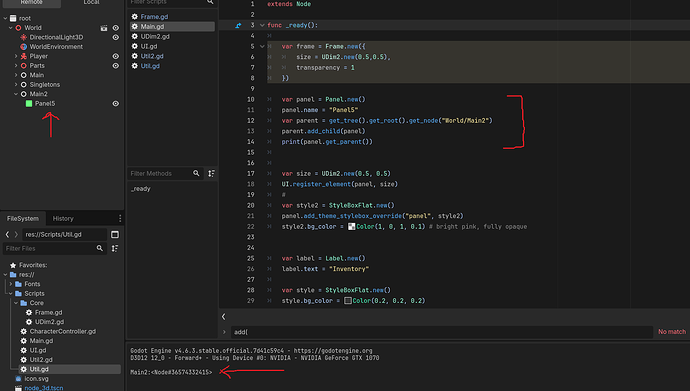This screenshot has height=391, width=690.
Task: Open UDim2.gd in the script list
Action: (x=155, y=37)
